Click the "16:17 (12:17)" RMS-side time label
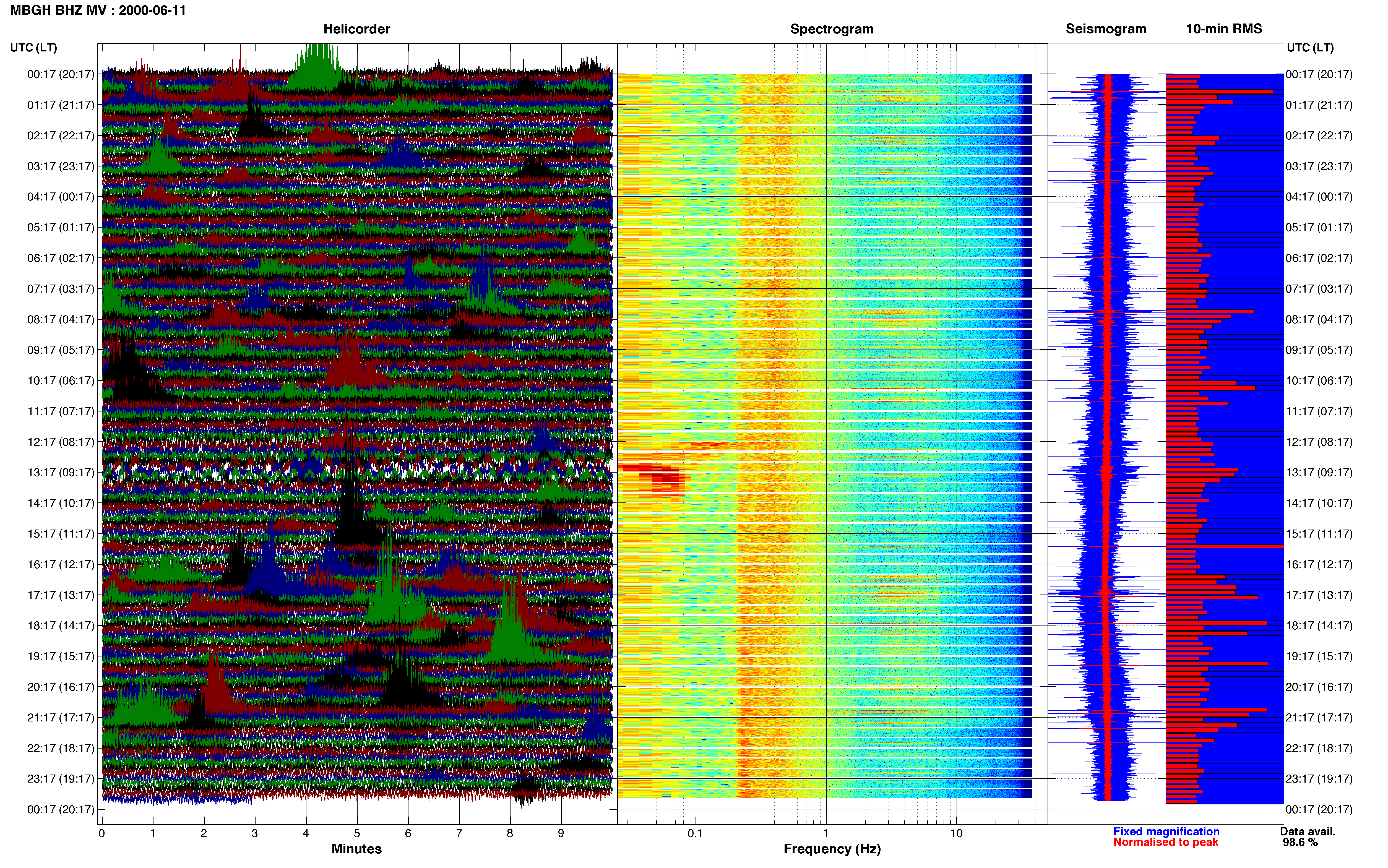Screen dimensions: 1388x868 [1319, 564]
